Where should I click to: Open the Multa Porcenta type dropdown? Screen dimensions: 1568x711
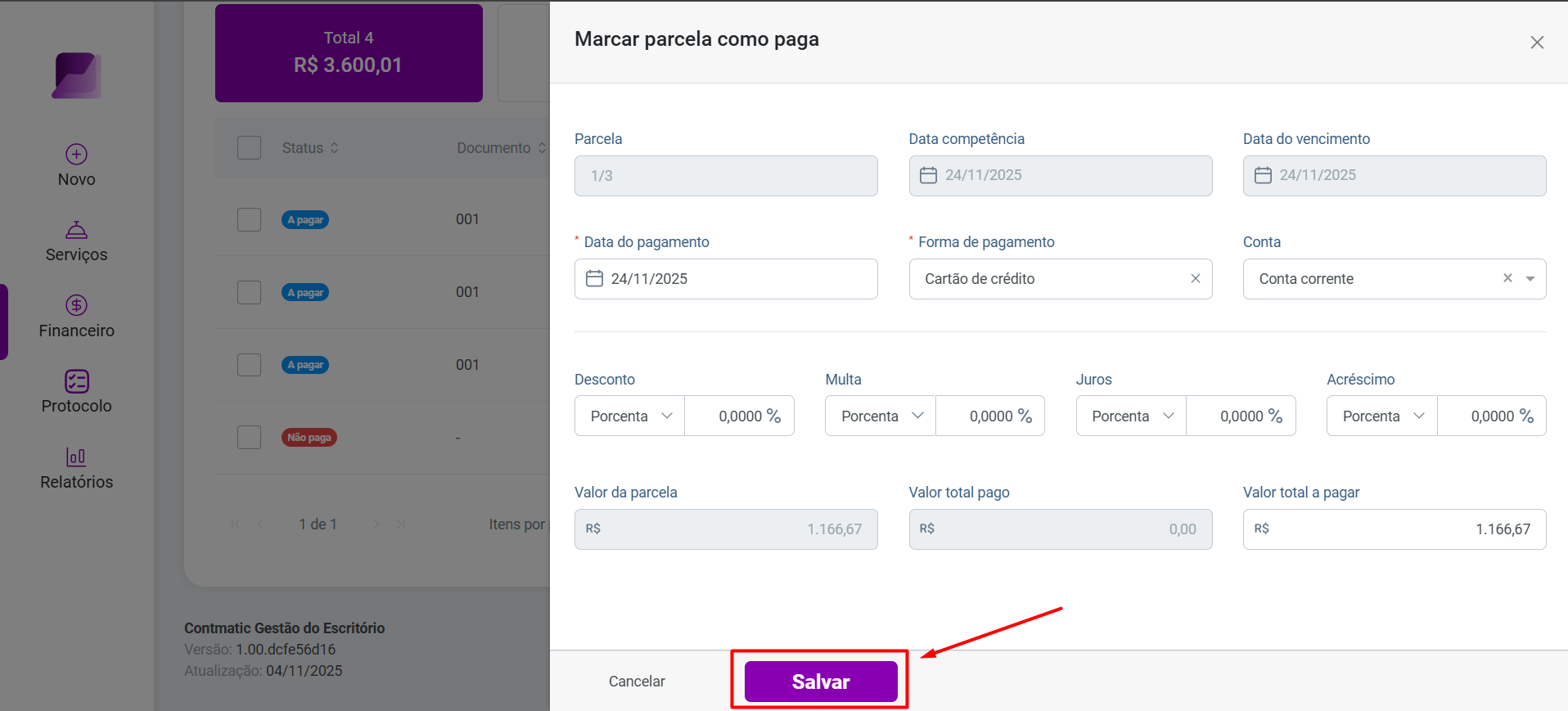tap(881, 416)
